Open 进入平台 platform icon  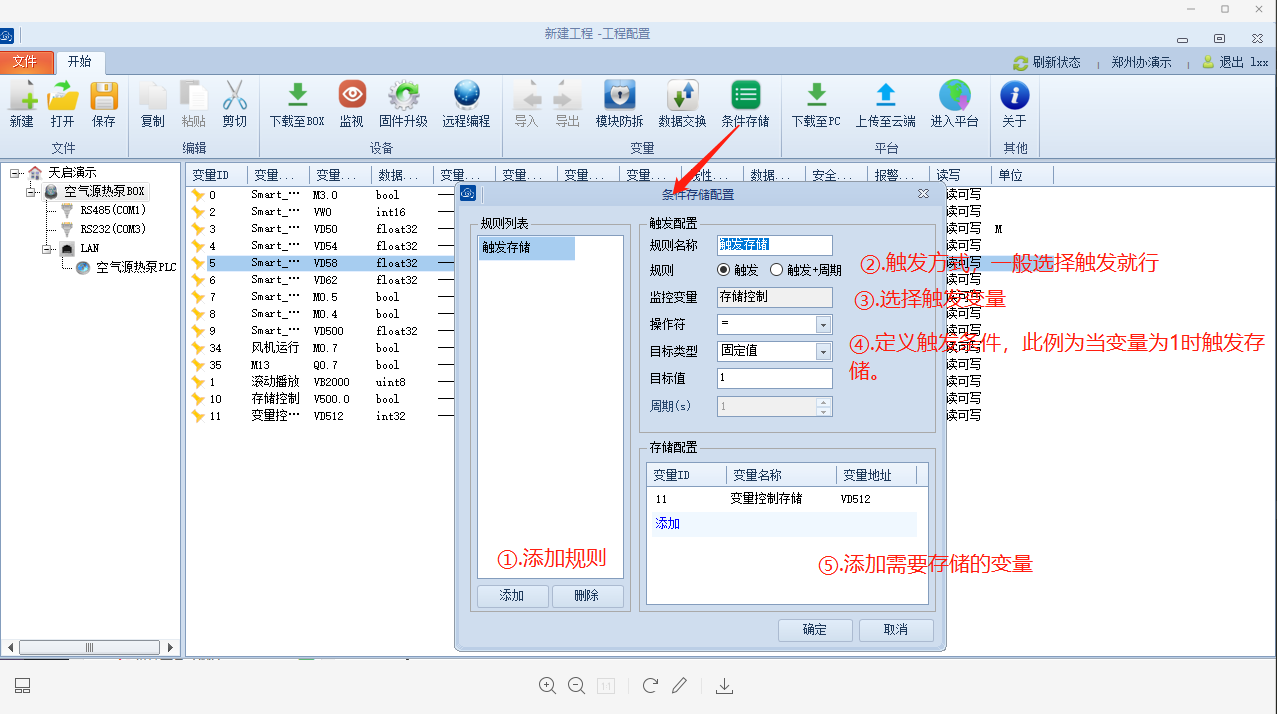click(955, 96)
